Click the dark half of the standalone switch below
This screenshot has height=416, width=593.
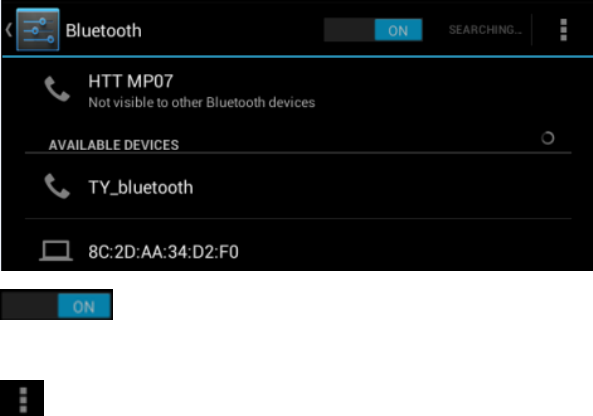[x=29, y=306]
